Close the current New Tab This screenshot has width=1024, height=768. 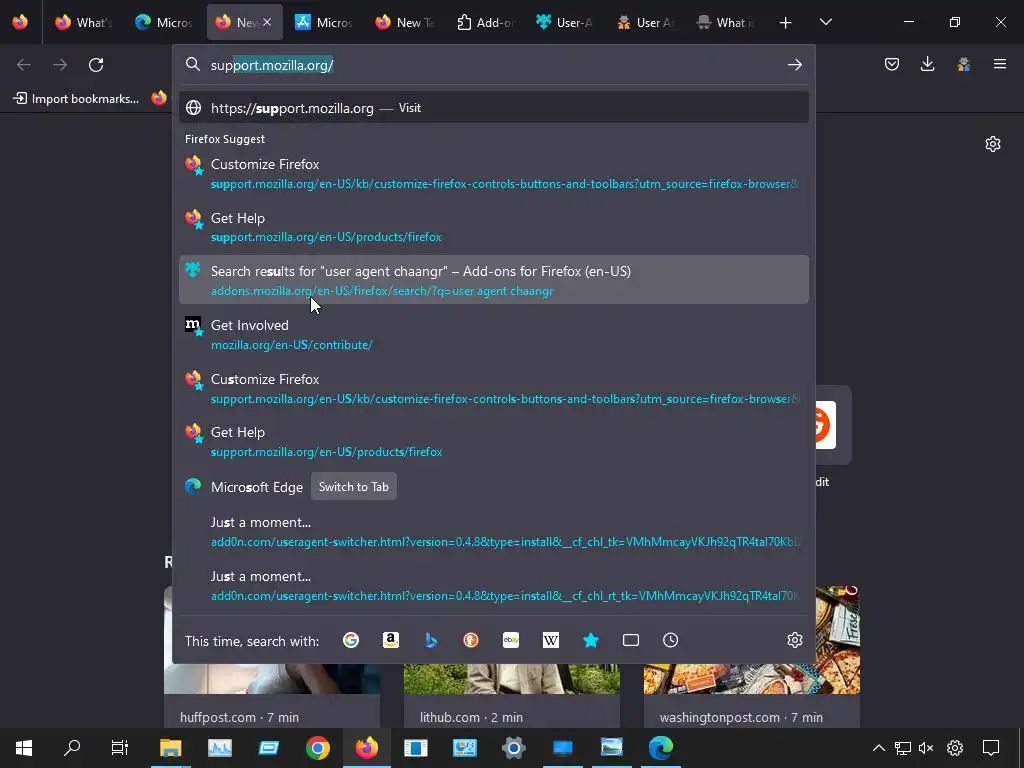267,22
